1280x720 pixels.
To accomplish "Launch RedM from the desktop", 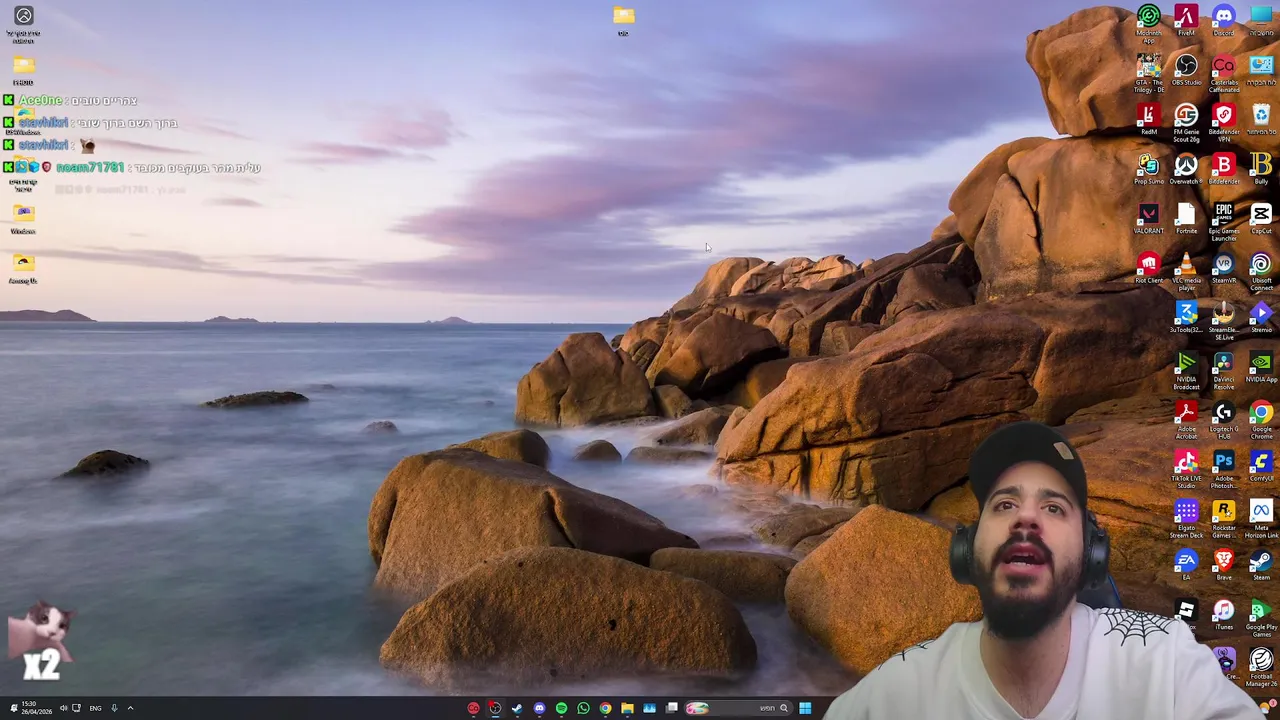I will pyautogui.click(x=1149, y=120).
